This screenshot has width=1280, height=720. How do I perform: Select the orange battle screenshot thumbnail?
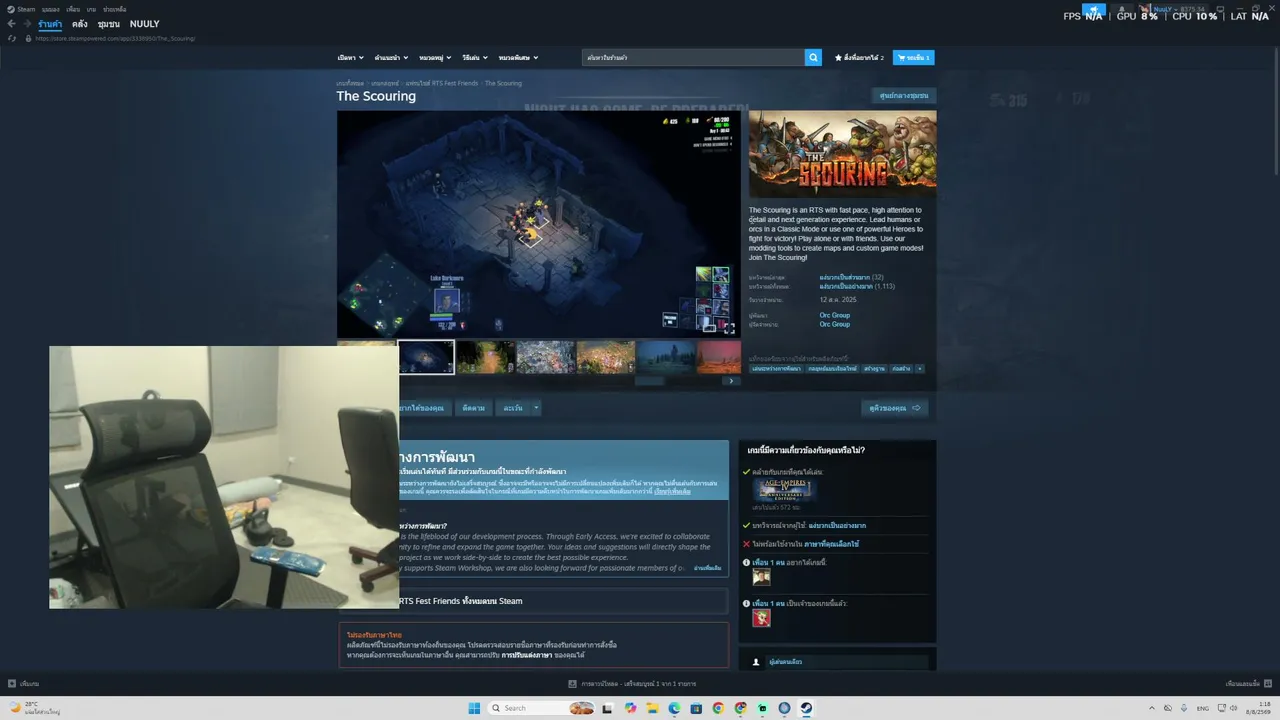(606, 357)
